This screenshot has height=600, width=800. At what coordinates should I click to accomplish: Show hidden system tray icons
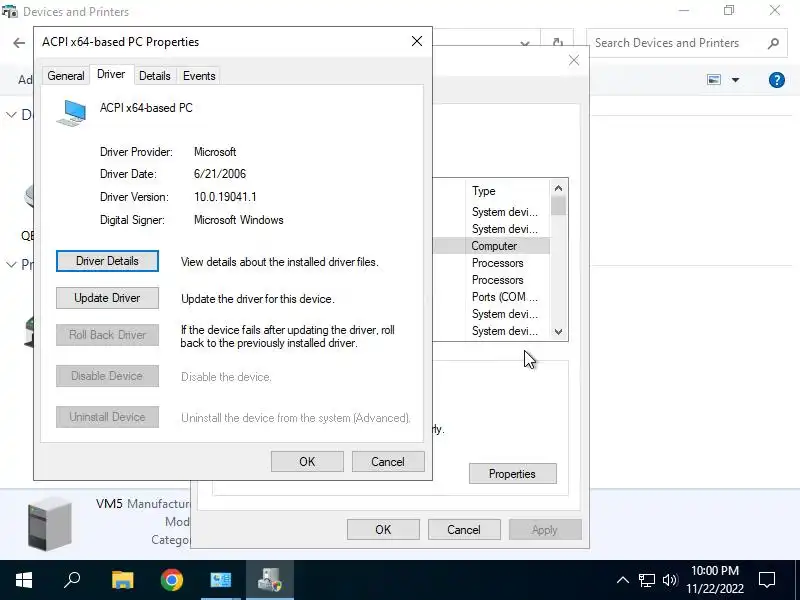(622, 580)
